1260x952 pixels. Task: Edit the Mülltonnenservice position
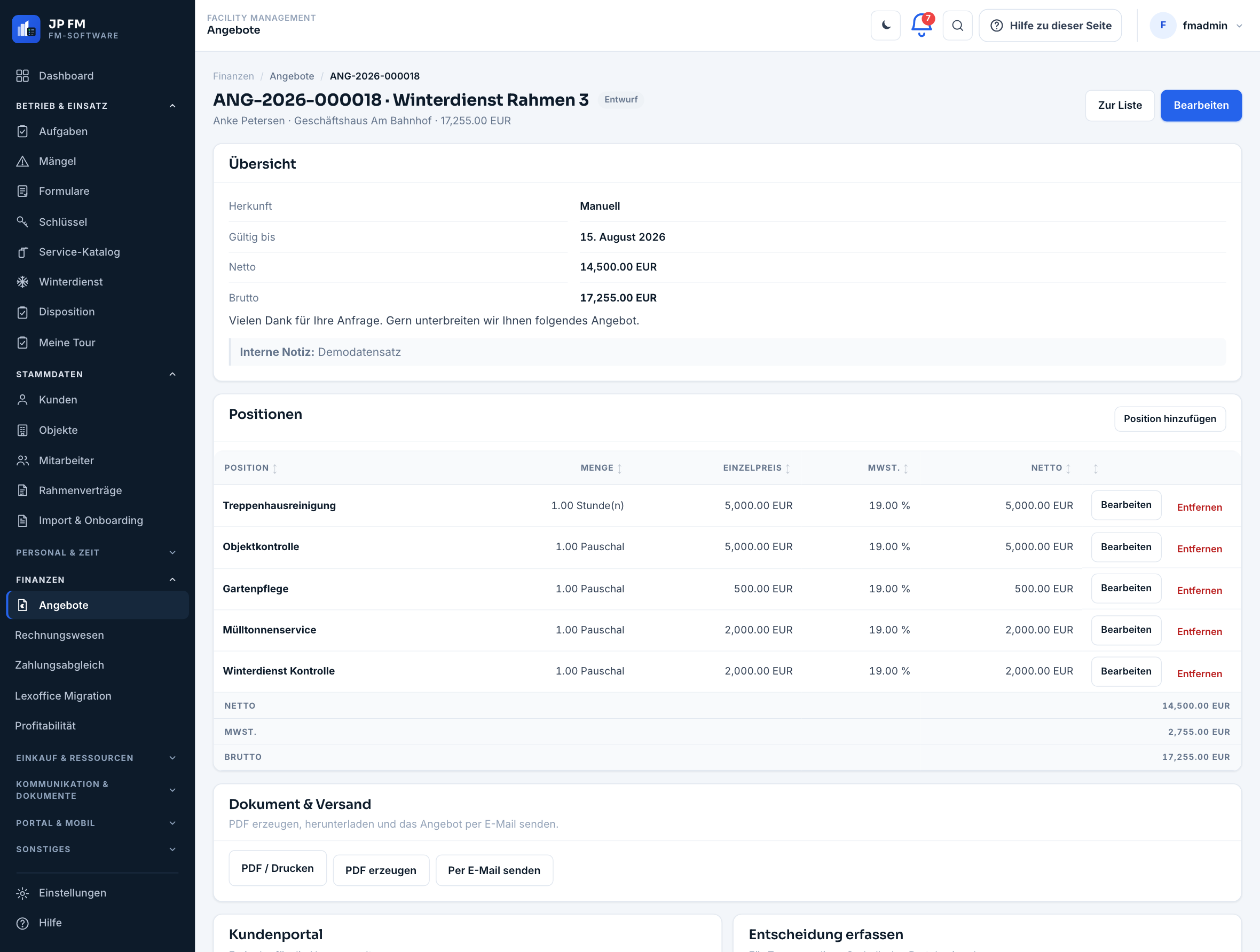point(1125,630)
